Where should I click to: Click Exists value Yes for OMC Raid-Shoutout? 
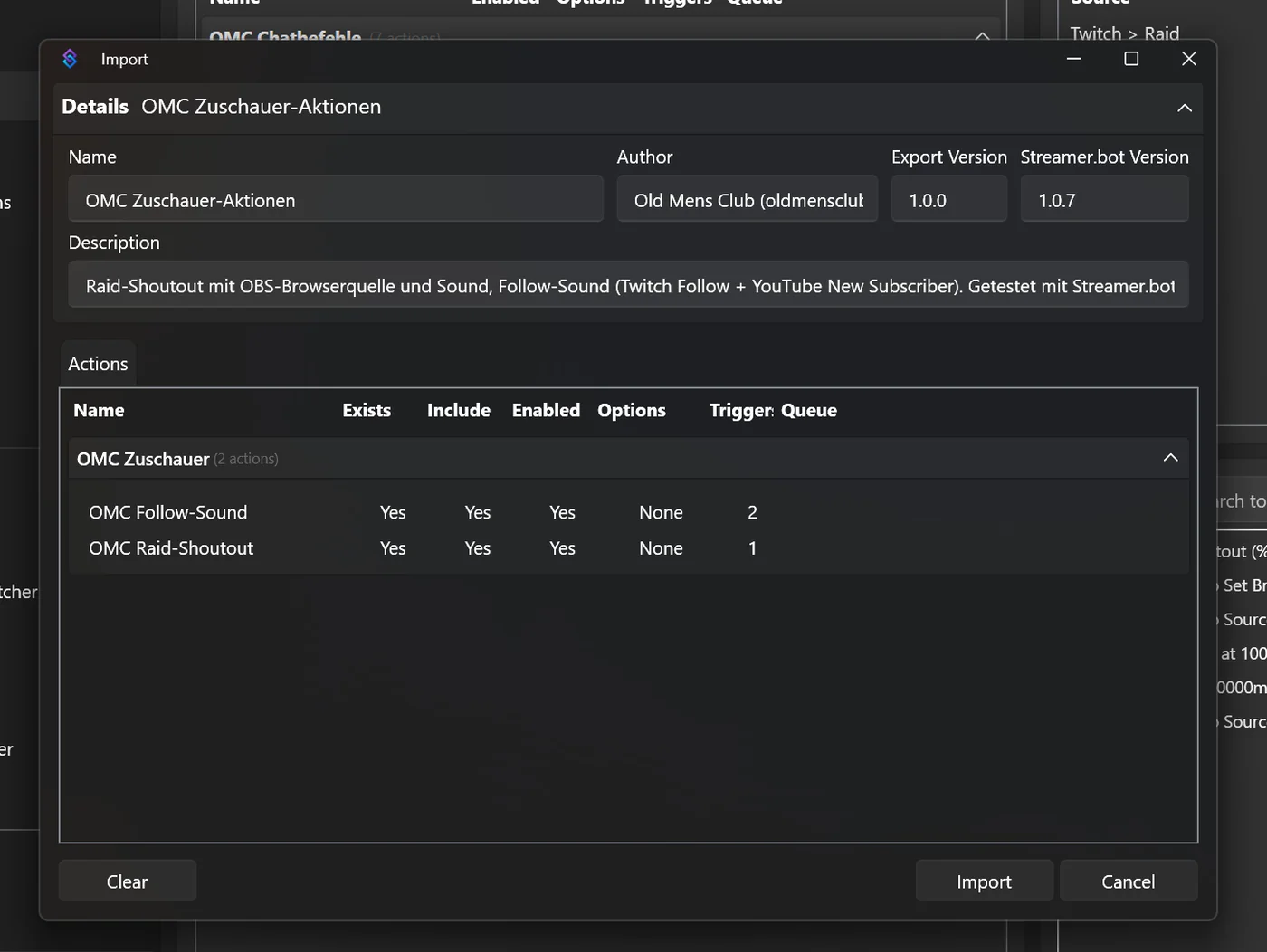[x=393, y=548]
